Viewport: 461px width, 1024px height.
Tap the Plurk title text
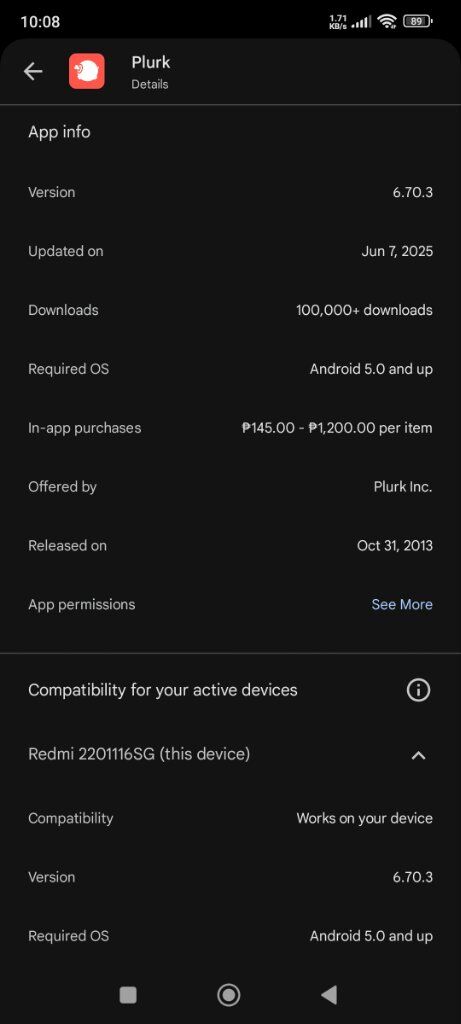pyautogui.click(x=151, y=62)
